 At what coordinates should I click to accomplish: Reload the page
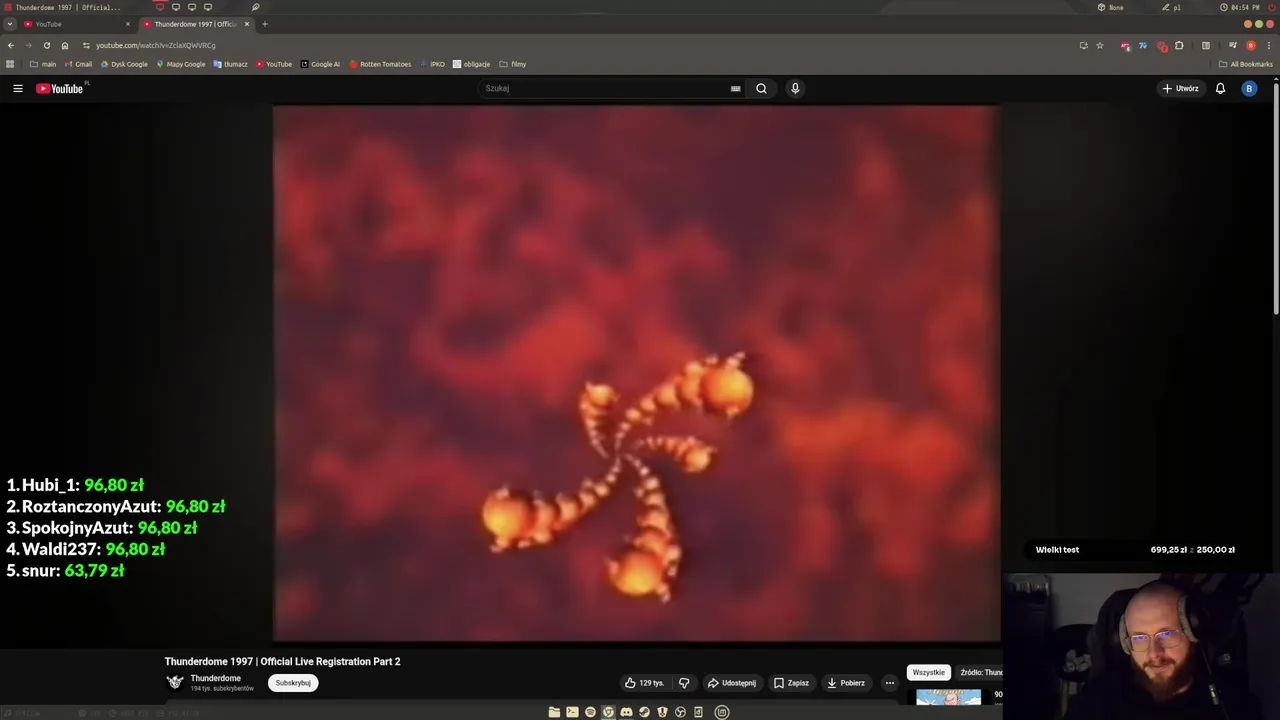click(46, 45)
